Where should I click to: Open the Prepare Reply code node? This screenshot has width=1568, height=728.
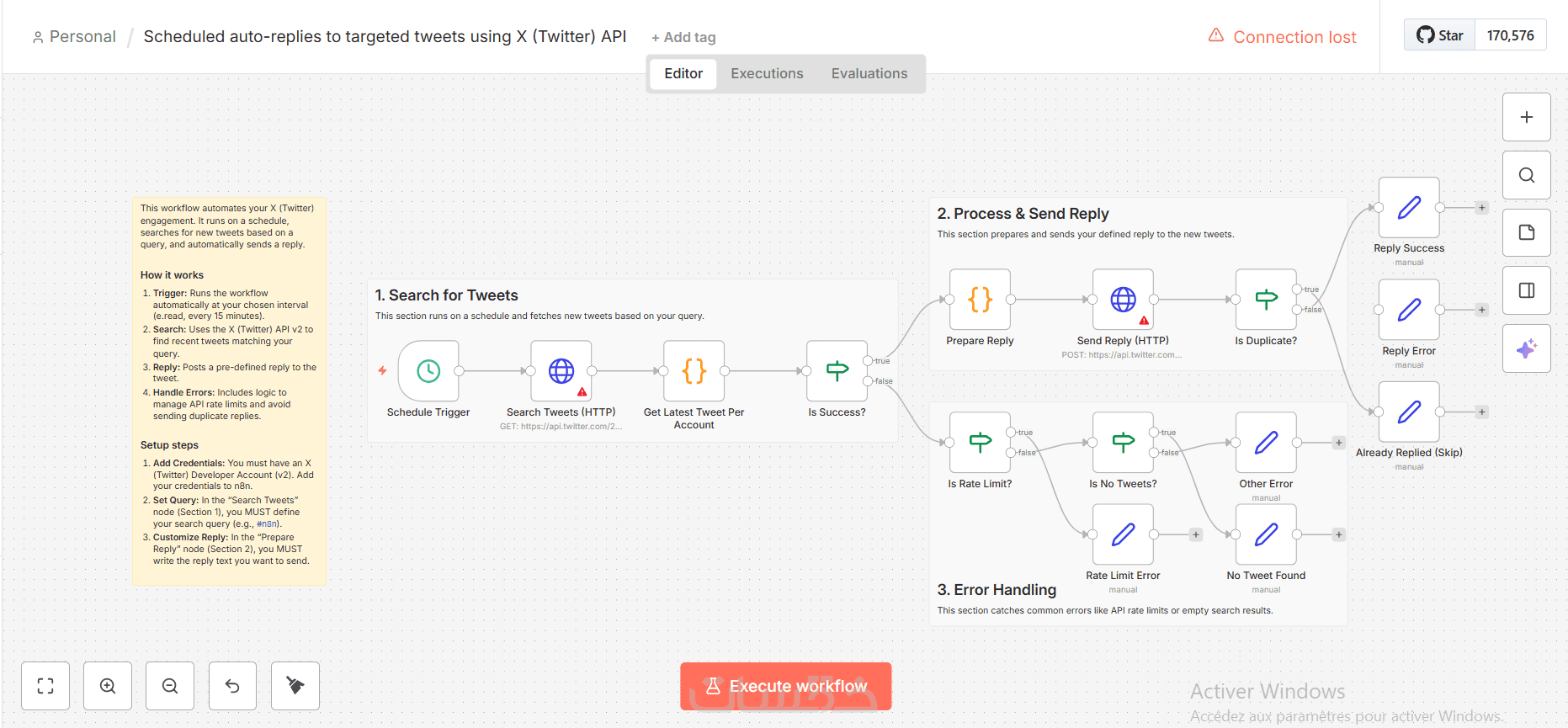coord(980,300)
